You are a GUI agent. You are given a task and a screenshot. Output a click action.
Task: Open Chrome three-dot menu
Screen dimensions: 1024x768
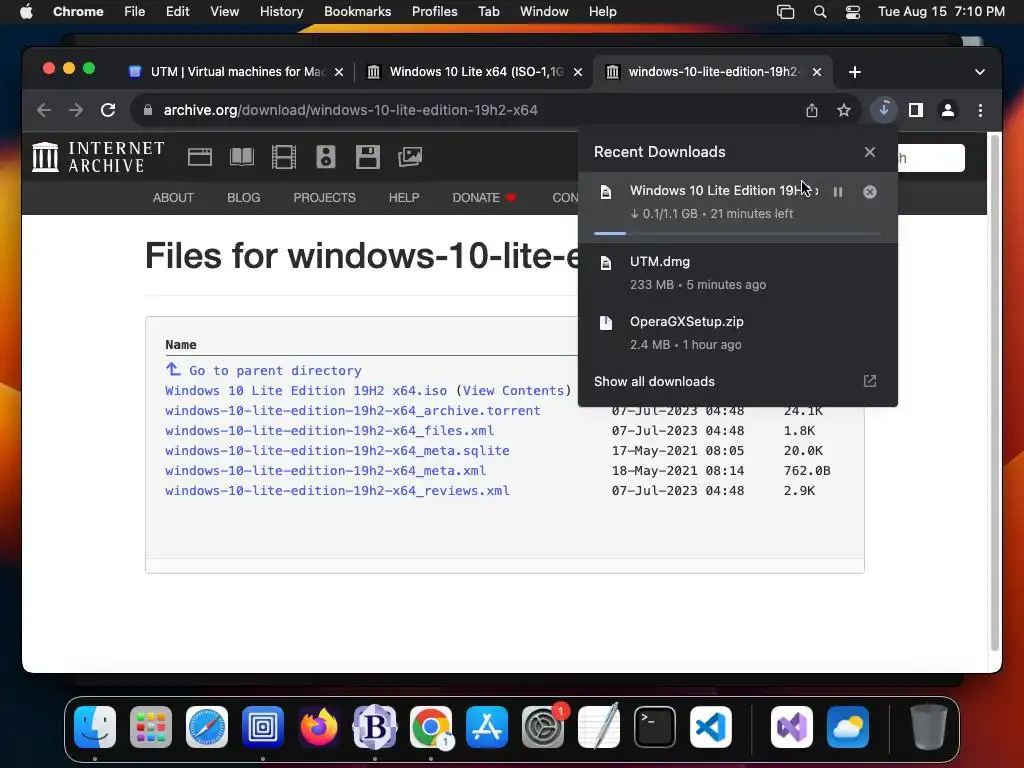980,110
